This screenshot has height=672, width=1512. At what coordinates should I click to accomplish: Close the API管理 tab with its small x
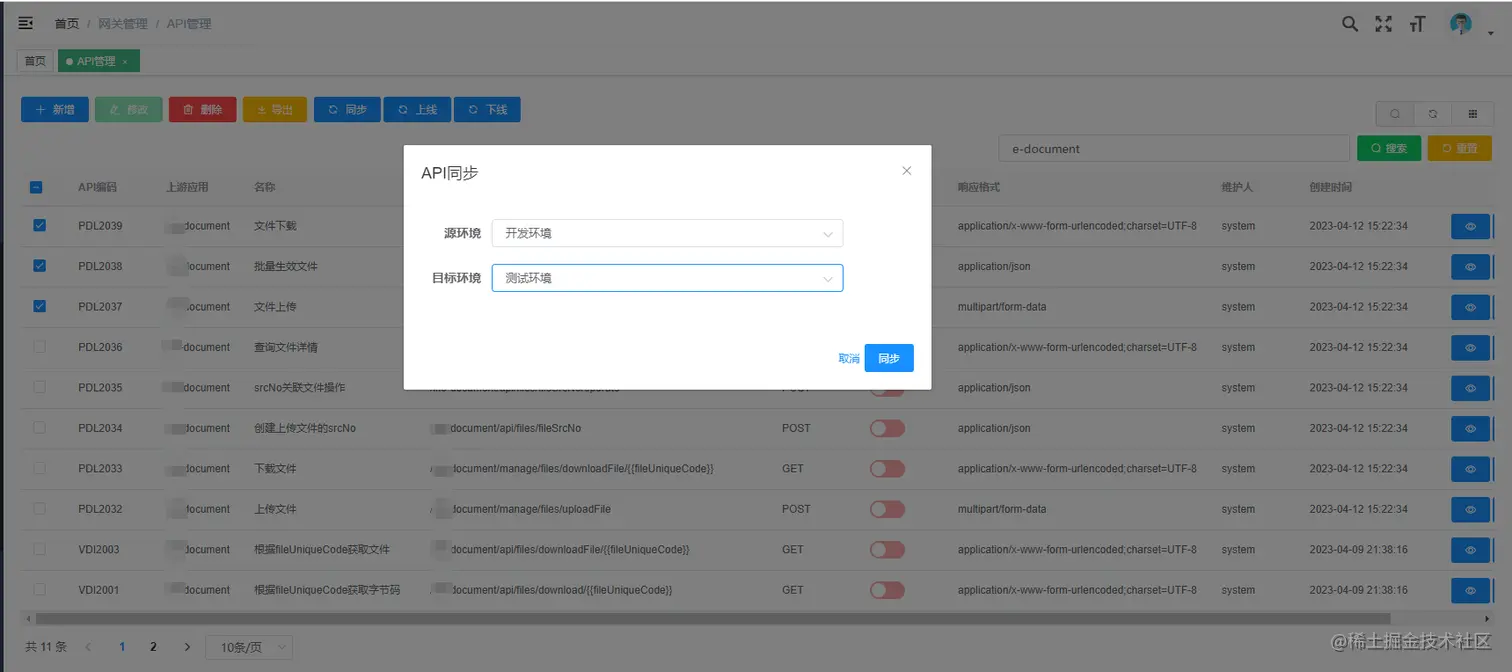point(125,62)
